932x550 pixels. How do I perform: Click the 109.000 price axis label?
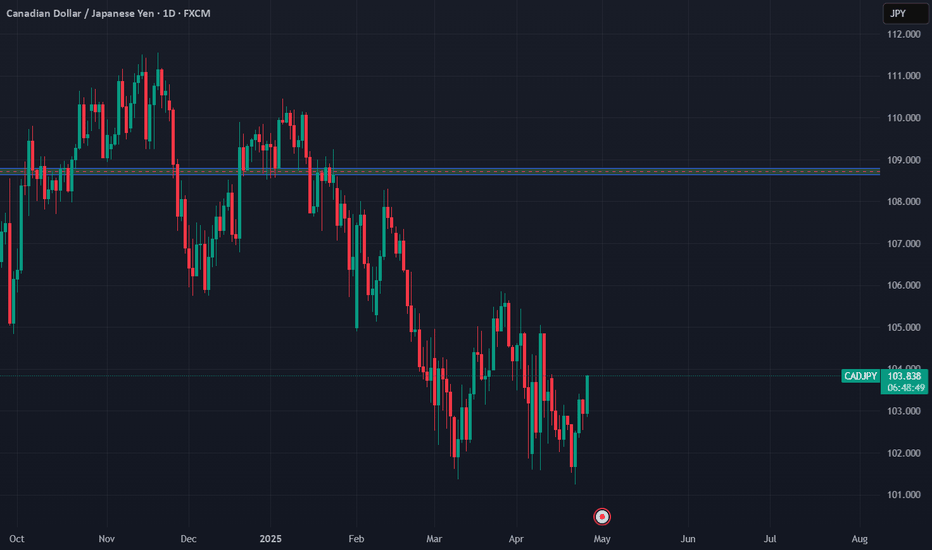click(x=903, y=160)
